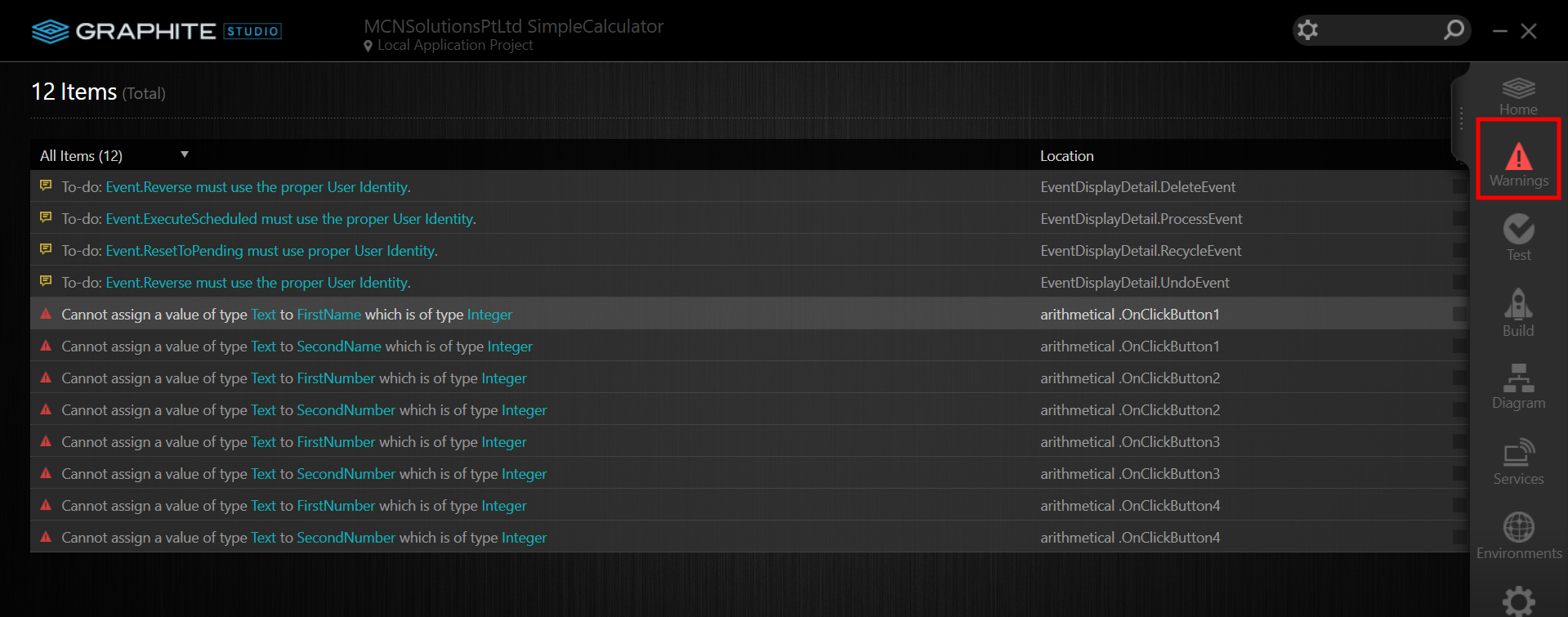Show the Diagram view
Screen dimensions: 1568x617
pyautogui.click(x=1518, y=385)
